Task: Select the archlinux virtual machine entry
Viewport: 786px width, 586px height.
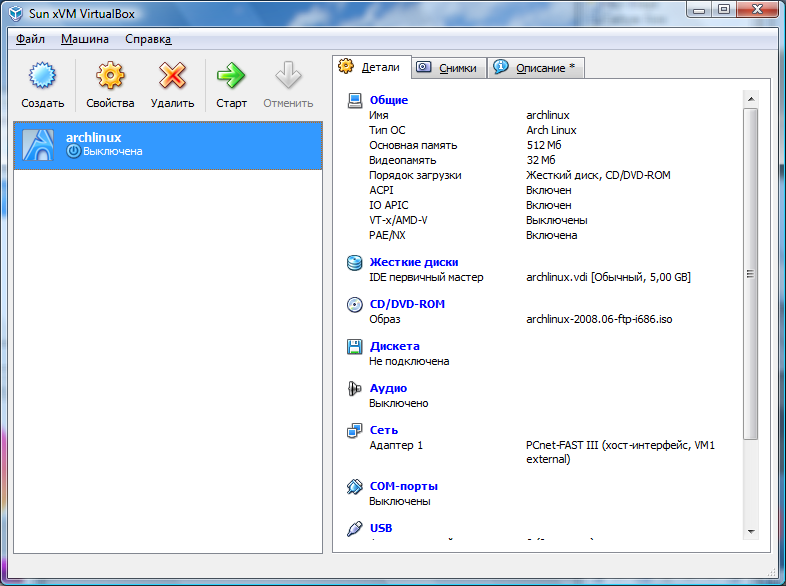Action: pos(168,145)
